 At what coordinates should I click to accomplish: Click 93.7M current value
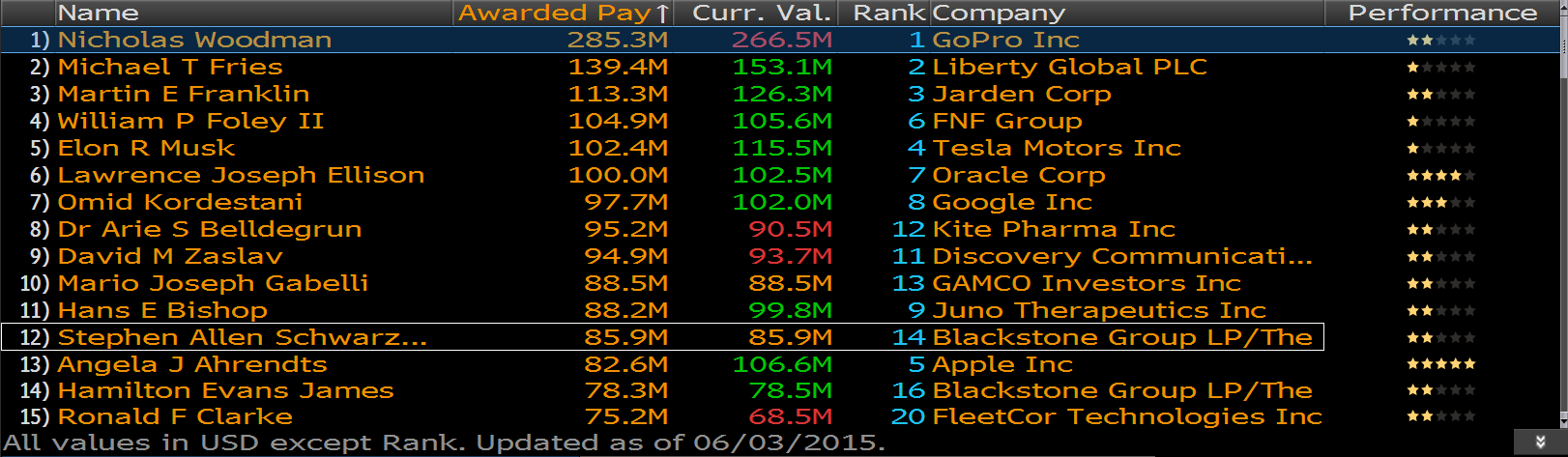pos(791,256)
